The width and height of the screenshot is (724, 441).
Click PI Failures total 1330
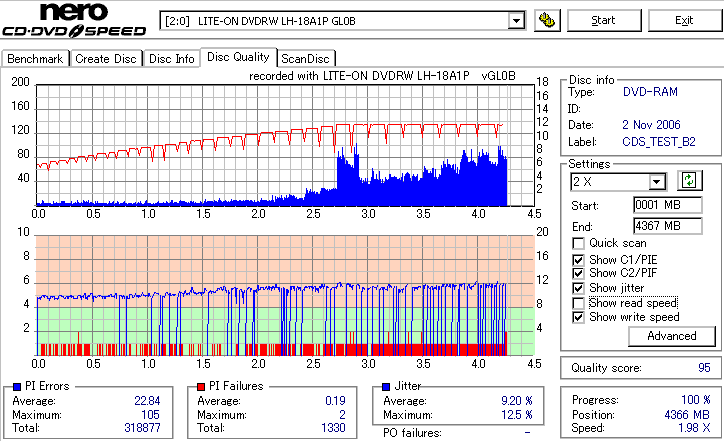(333, 428)
